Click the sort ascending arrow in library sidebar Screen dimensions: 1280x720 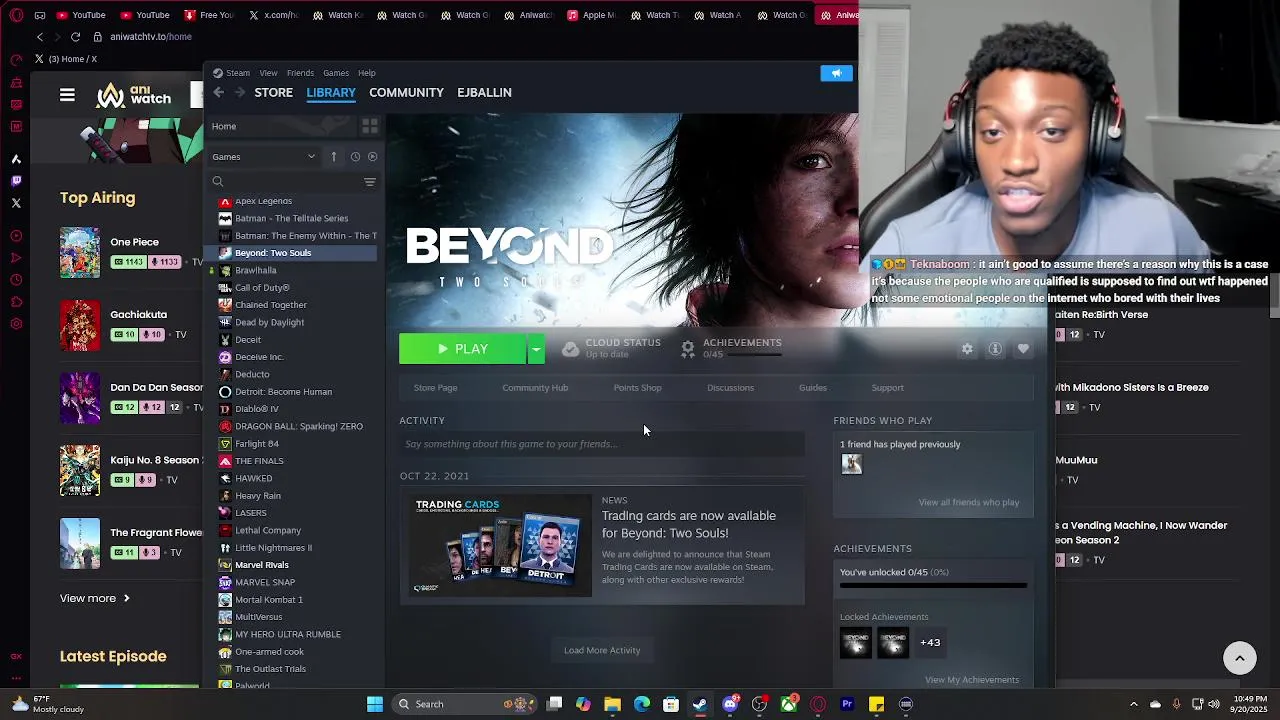coord(334,156)
